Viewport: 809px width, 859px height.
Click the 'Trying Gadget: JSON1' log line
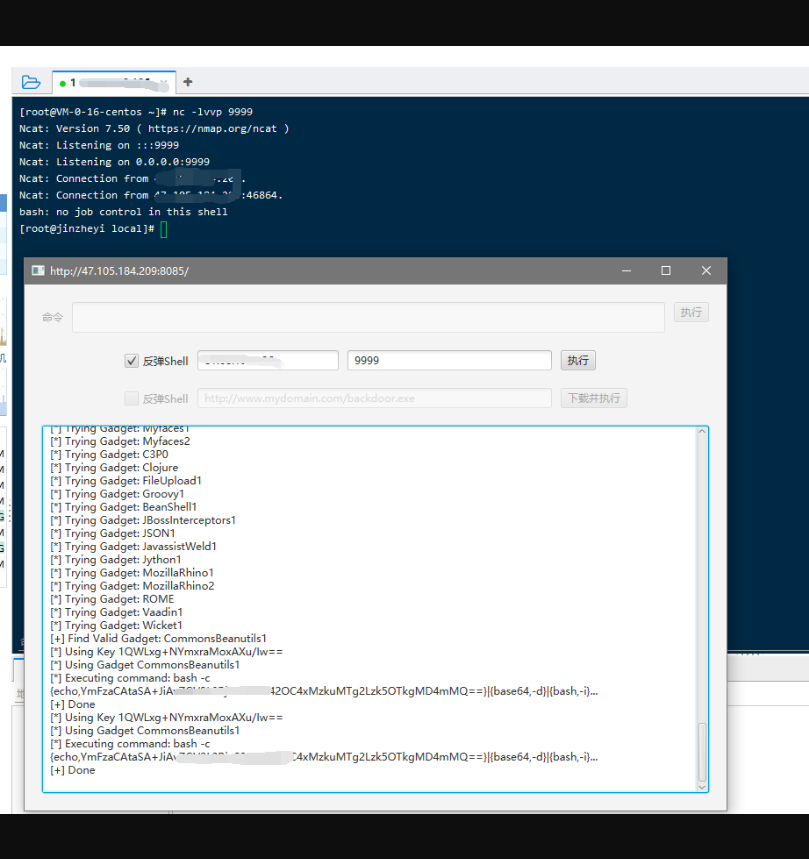click(113, 533)
